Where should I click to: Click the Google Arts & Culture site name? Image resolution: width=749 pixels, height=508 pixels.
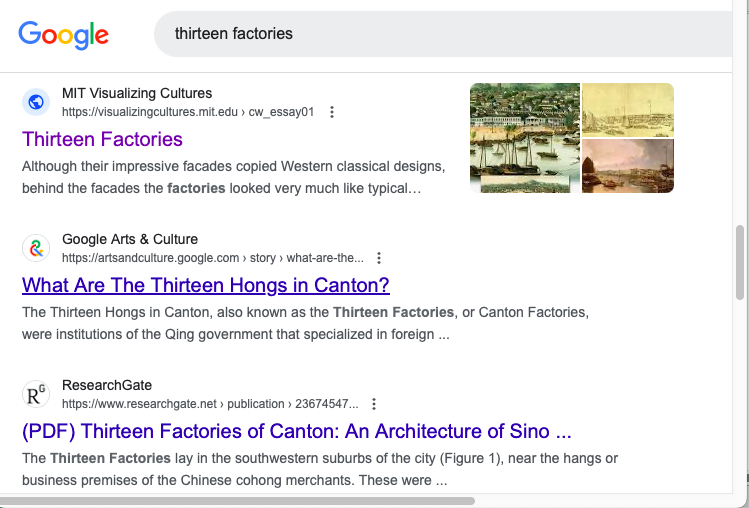130,239
